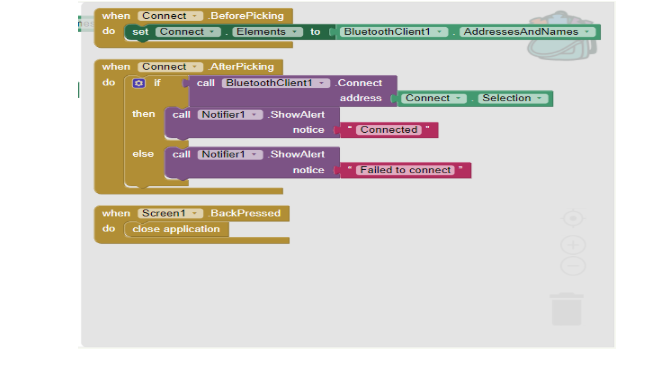Zoom in with the plus circle icon
This screenshot has width=653, height=380.
[x=573, y=245]
